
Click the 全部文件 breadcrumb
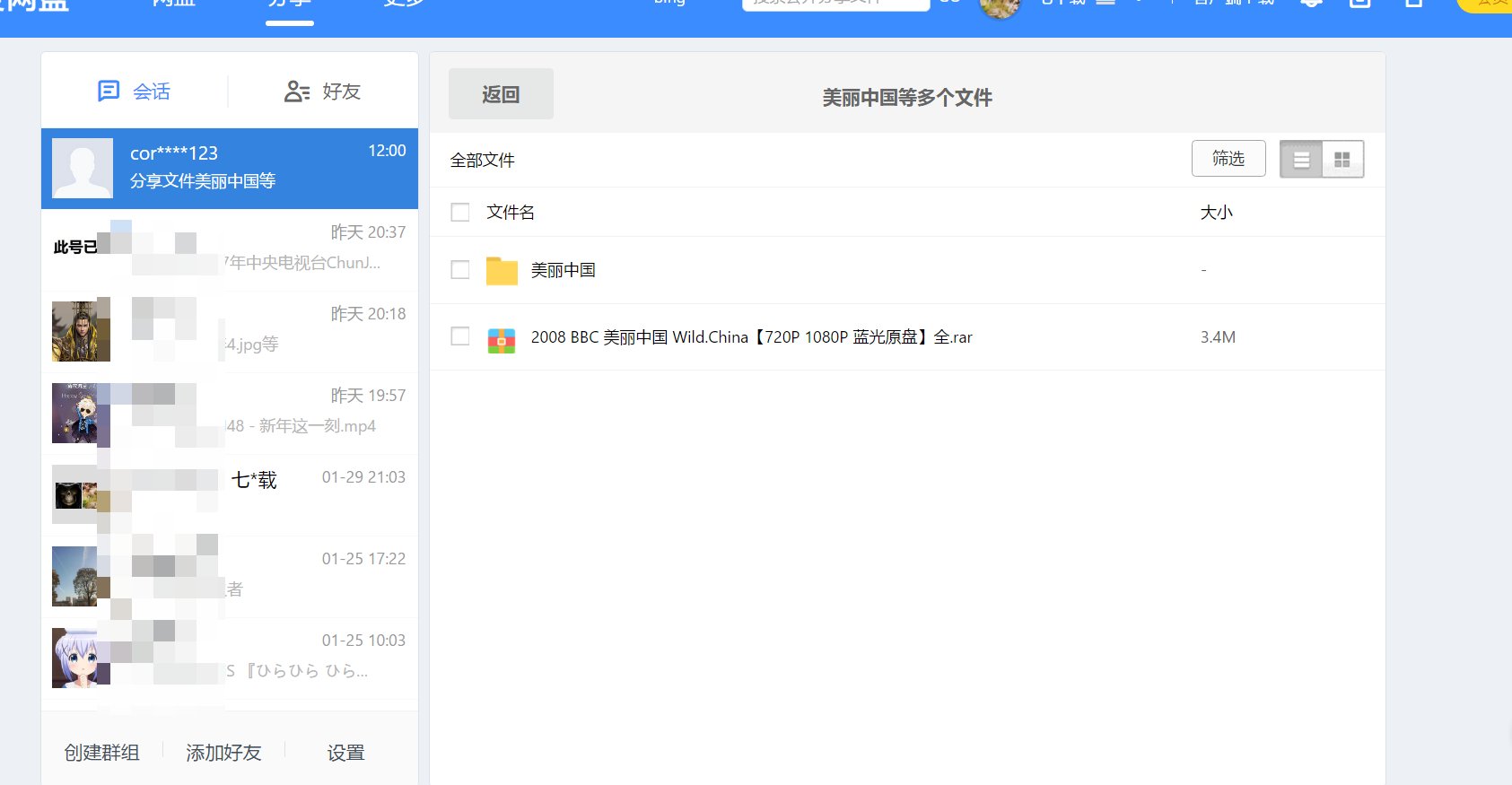click(483, 160)
